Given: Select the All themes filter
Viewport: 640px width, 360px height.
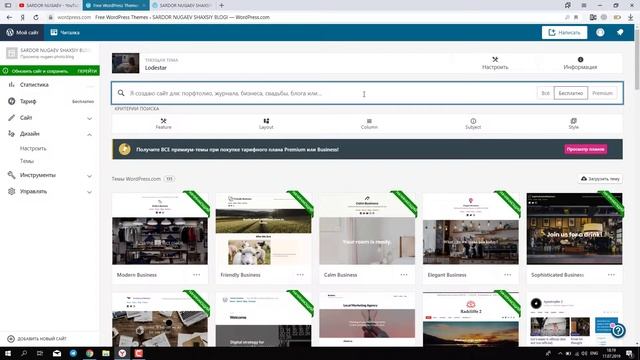Looking at the screenshot, I should 545,93.
